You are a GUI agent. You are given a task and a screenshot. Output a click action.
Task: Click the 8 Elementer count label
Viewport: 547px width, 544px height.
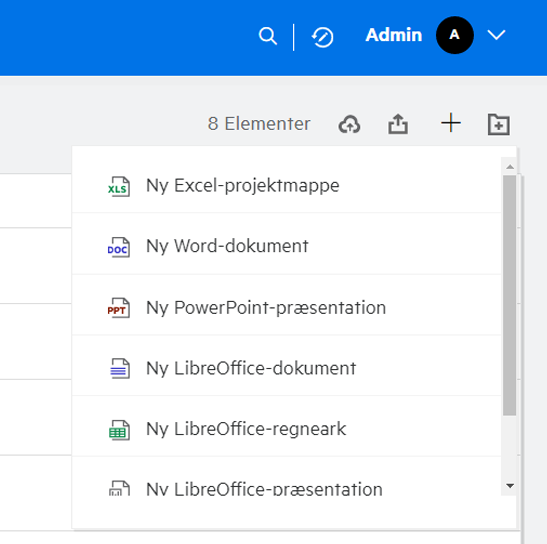tap(259, 124)
